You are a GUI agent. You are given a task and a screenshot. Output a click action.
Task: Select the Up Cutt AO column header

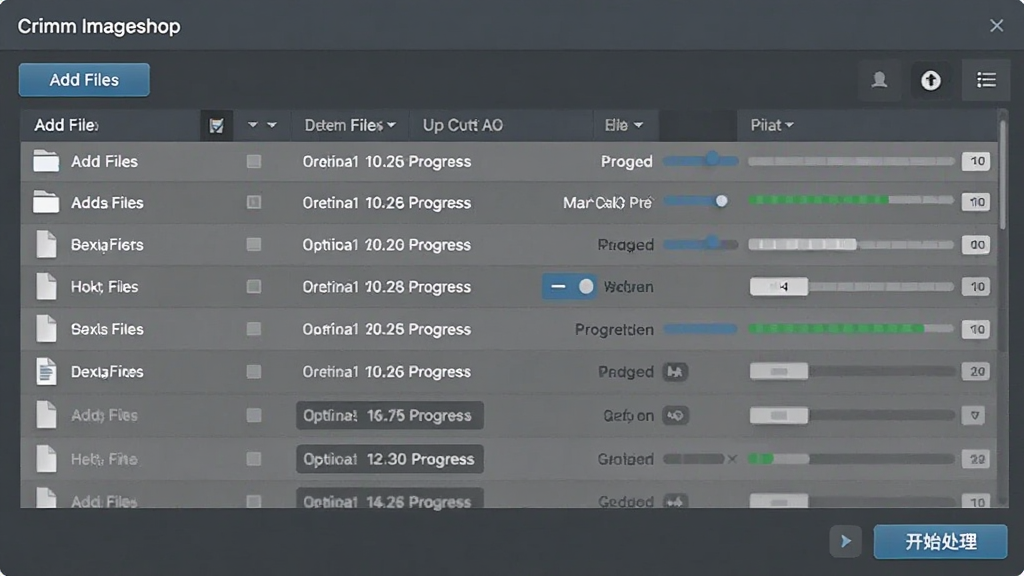[462, 125]
